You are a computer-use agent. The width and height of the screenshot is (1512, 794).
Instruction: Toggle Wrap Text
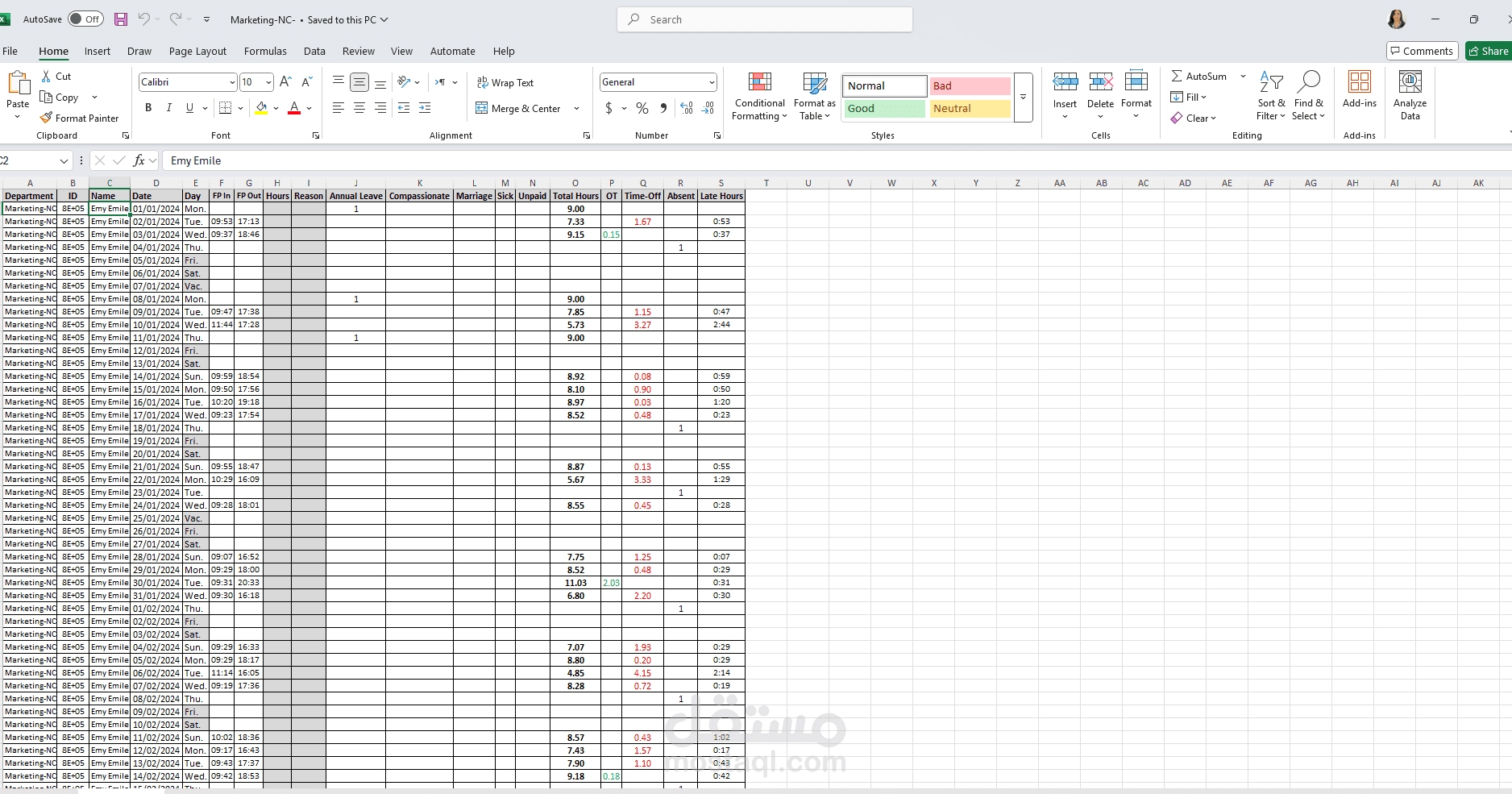click(505, 82)
